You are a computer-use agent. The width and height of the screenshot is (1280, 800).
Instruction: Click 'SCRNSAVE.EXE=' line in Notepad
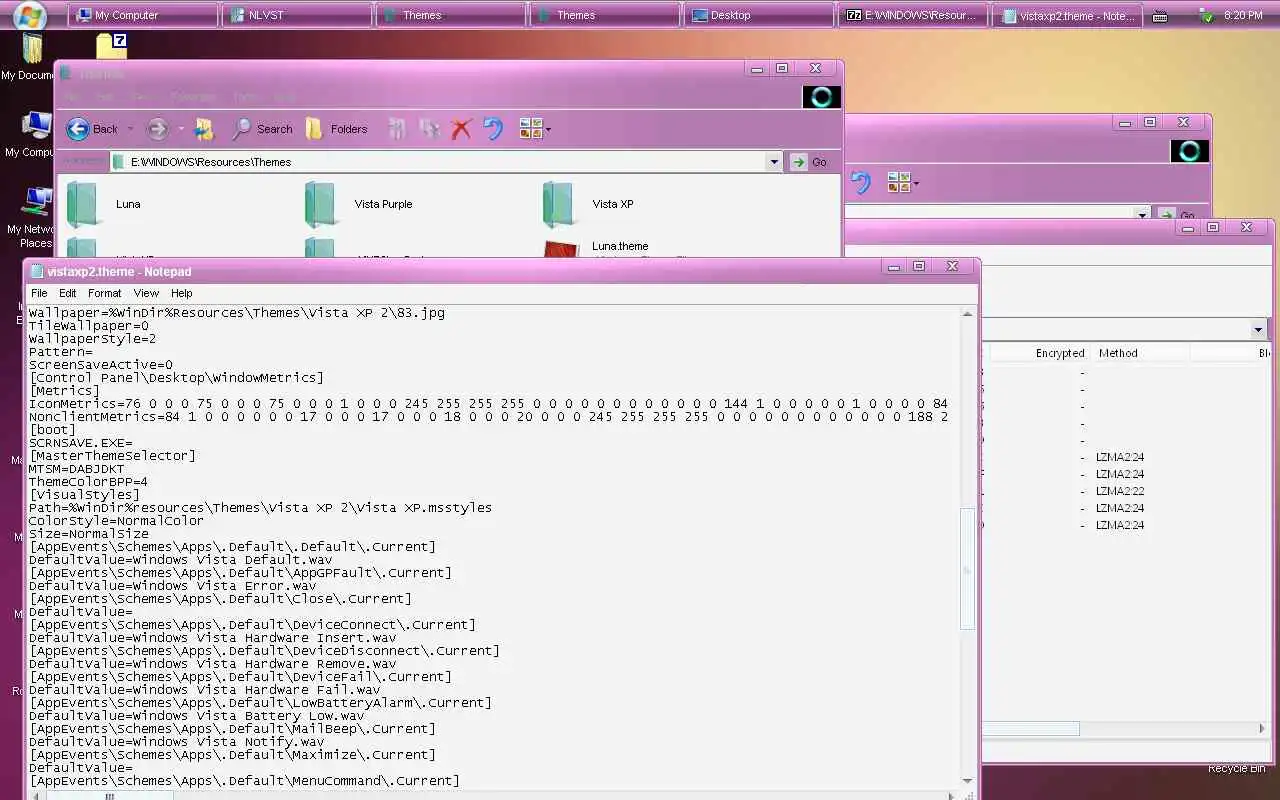pos(80,443)
